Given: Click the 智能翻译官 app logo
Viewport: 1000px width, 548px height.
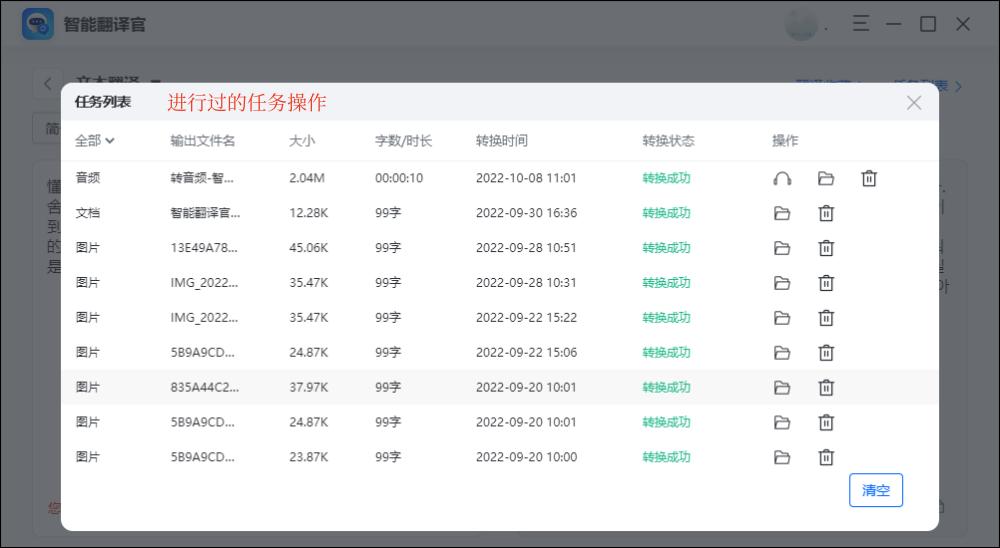Looking at the screenshot, I should [38, 24].
